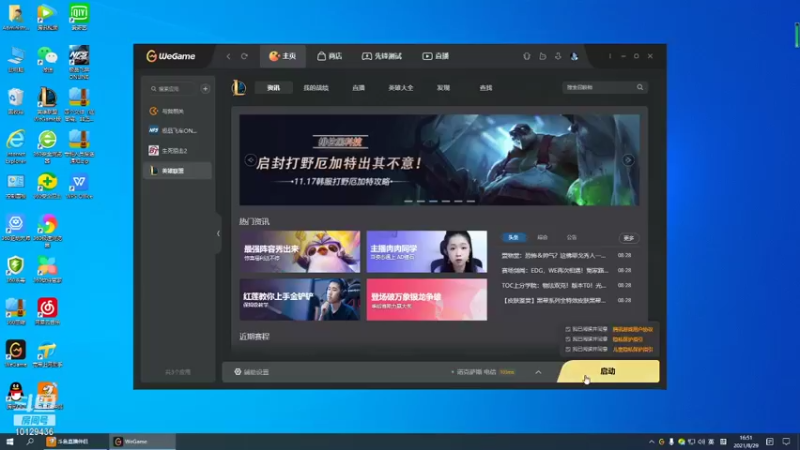This screenshot has width=800, height=450.
Task: Click the WeGame logo in the header
Action: coord(171,56)
